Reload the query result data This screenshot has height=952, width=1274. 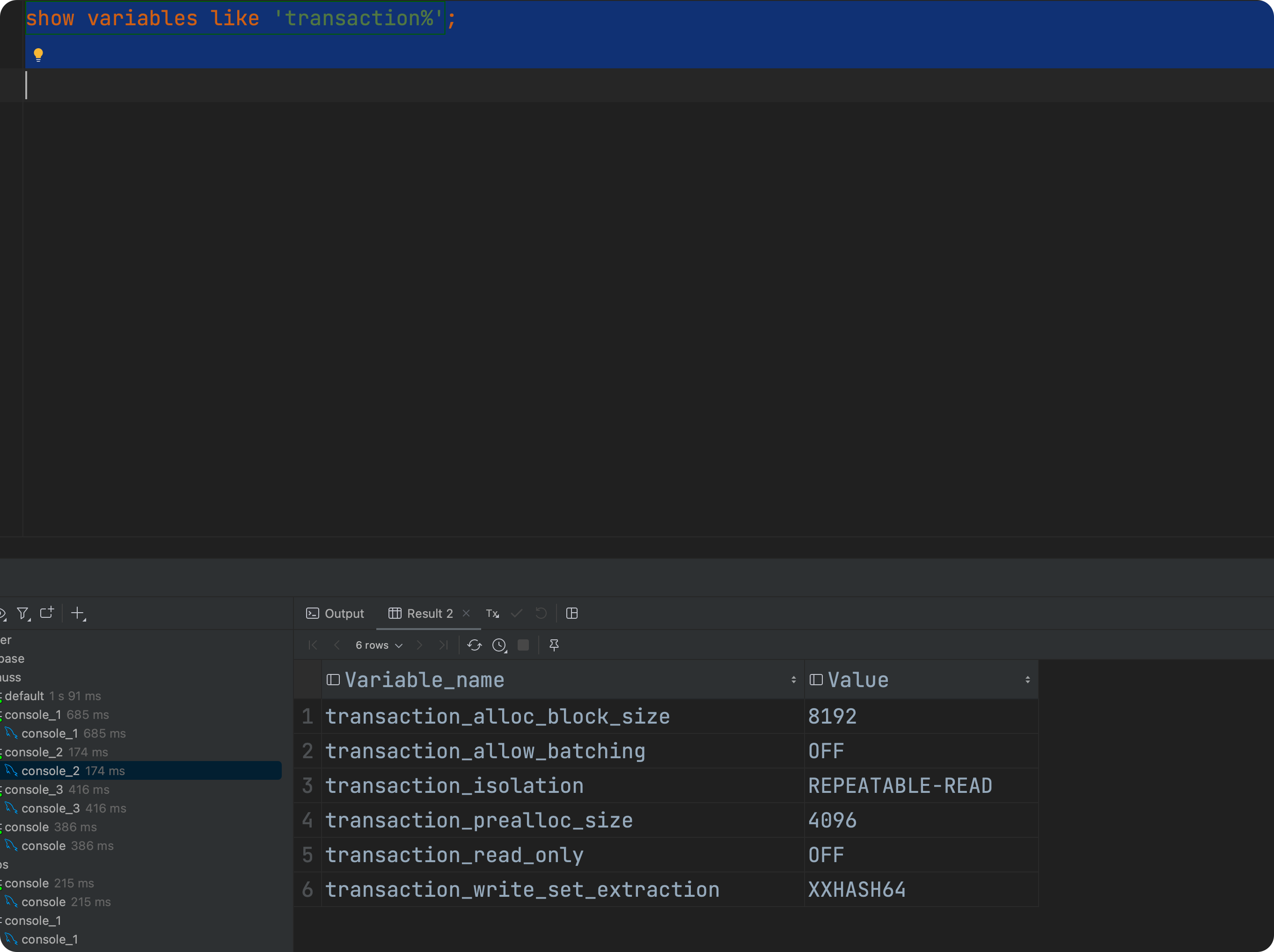click(x=474, y=645)
